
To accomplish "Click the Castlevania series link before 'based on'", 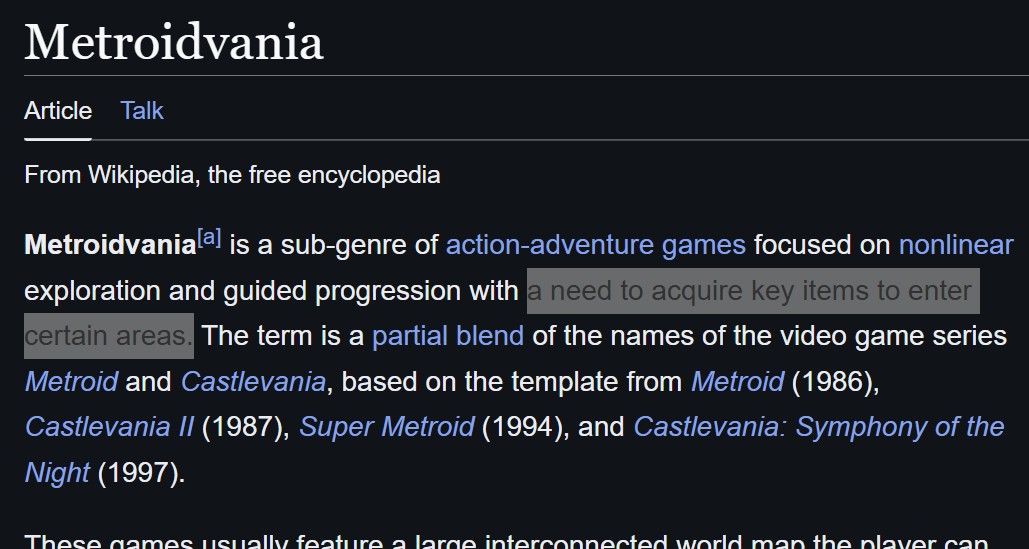I will (253, 381).
